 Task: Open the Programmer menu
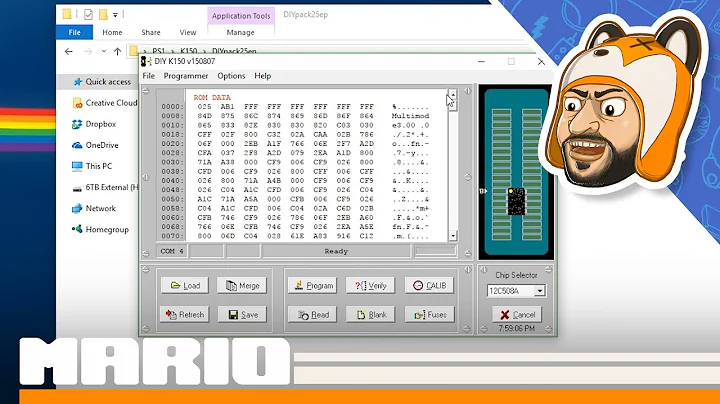point(186,76)
